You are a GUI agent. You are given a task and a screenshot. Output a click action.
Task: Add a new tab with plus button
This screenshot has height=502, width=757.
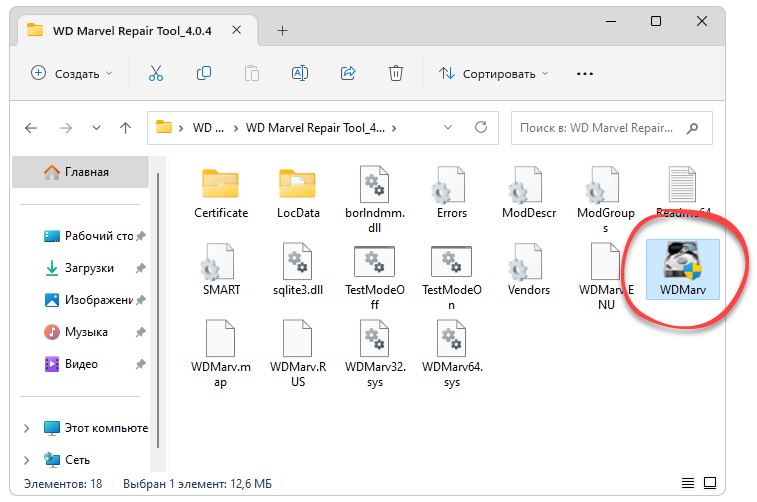(x=282, y=30)
